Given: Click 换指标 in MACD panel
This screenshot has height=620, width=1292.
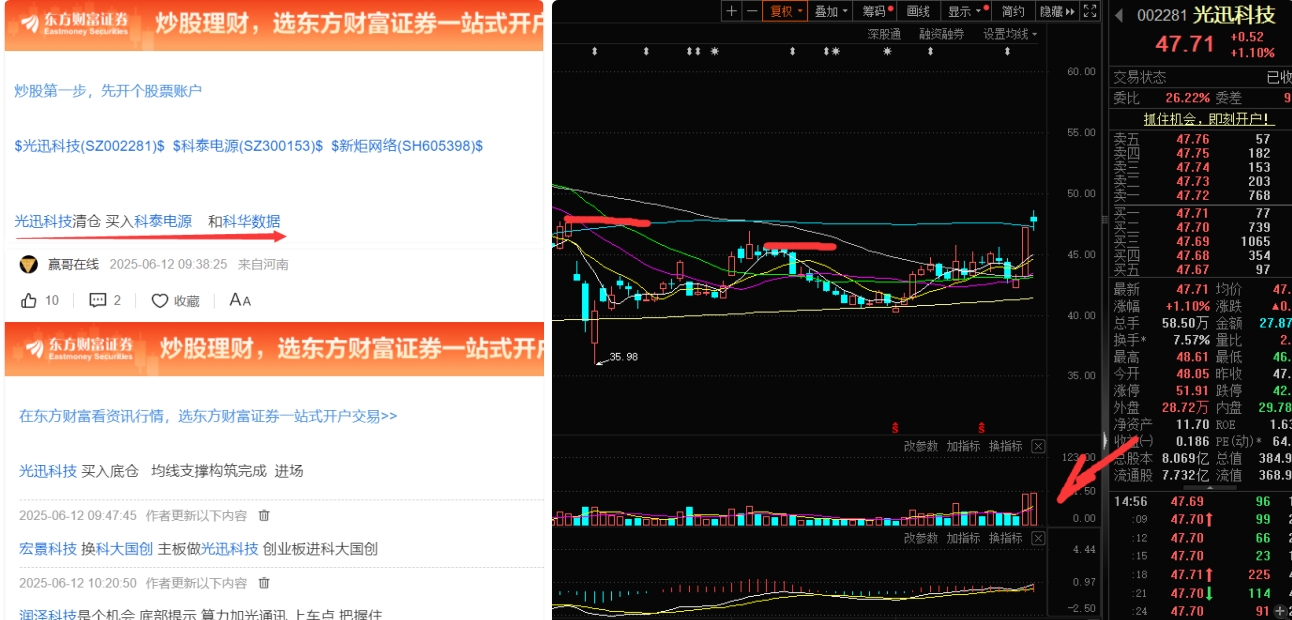Looking at the screenshot, I should pyautogui.click(x=1006, y=538).
